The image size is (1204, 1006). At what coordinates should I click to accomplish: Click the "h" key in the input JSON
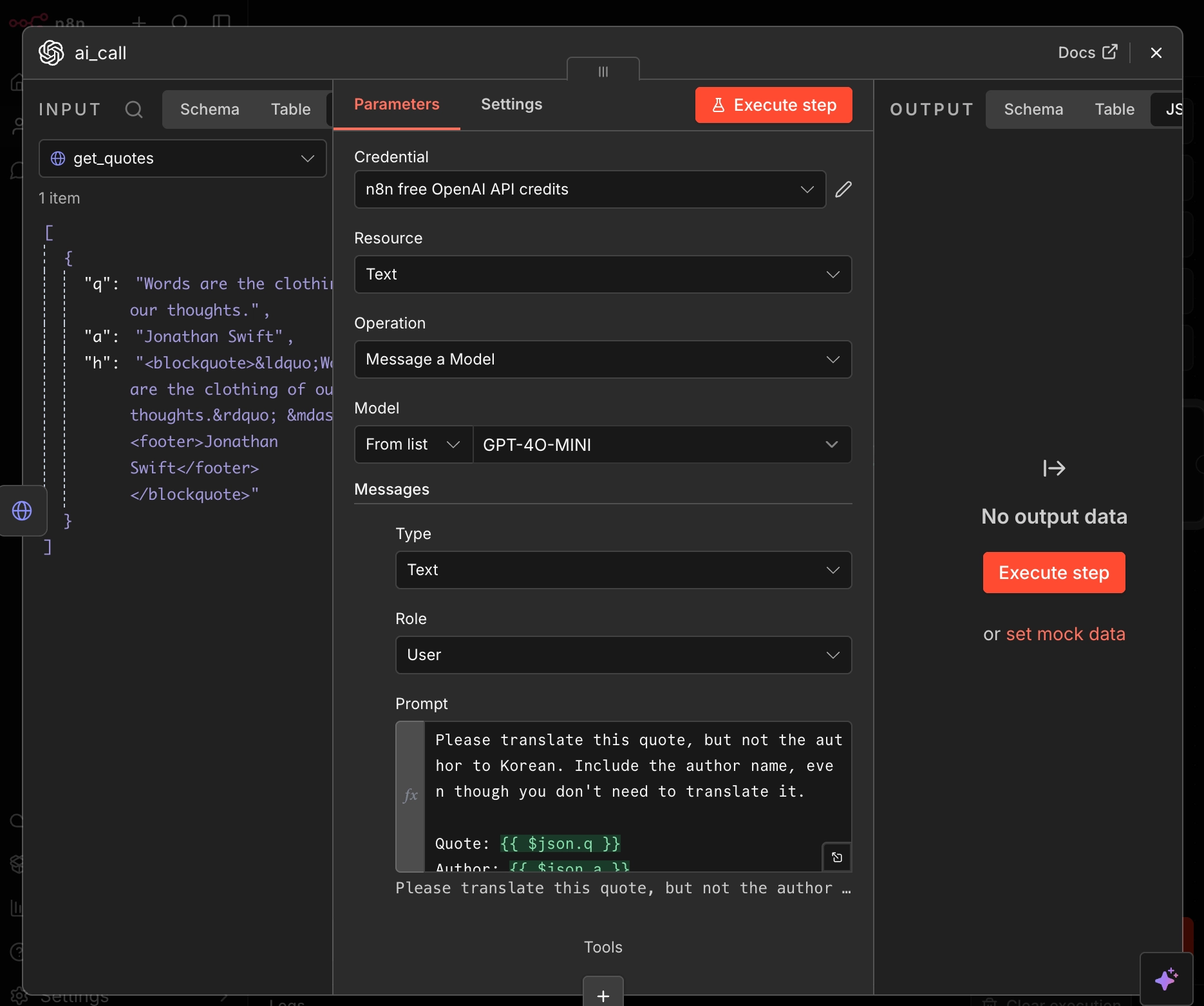click(x=97, y=363)
